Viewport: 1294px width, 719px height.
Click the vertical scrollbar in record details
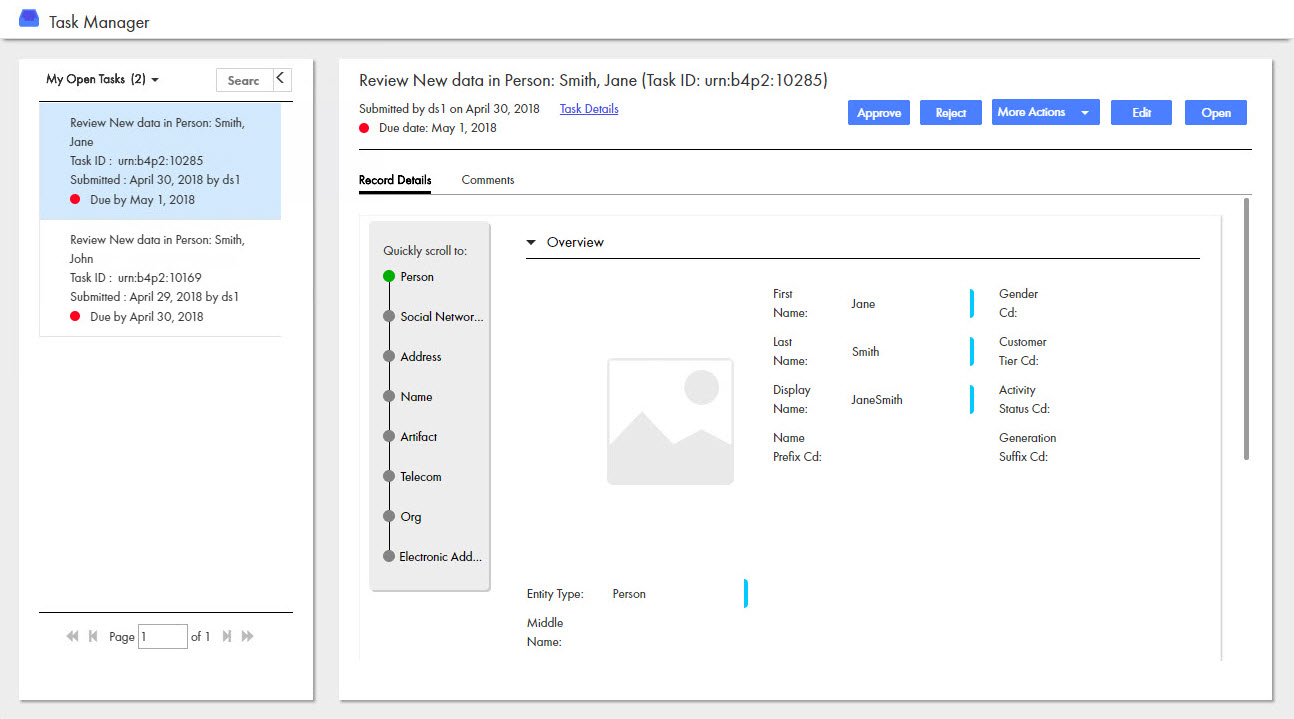tap(1246, 330)
